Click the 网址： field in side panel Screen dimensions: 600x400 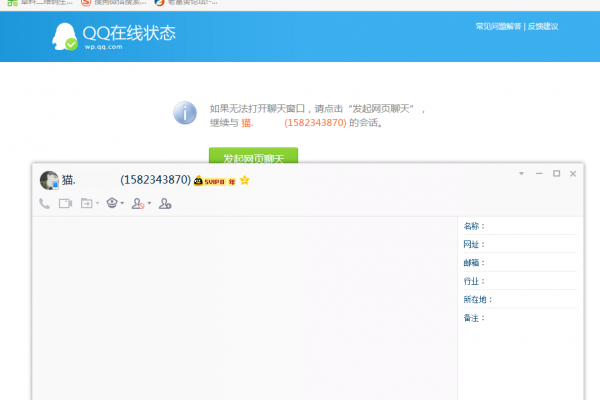pyautogui.click(x=520, y=245)
